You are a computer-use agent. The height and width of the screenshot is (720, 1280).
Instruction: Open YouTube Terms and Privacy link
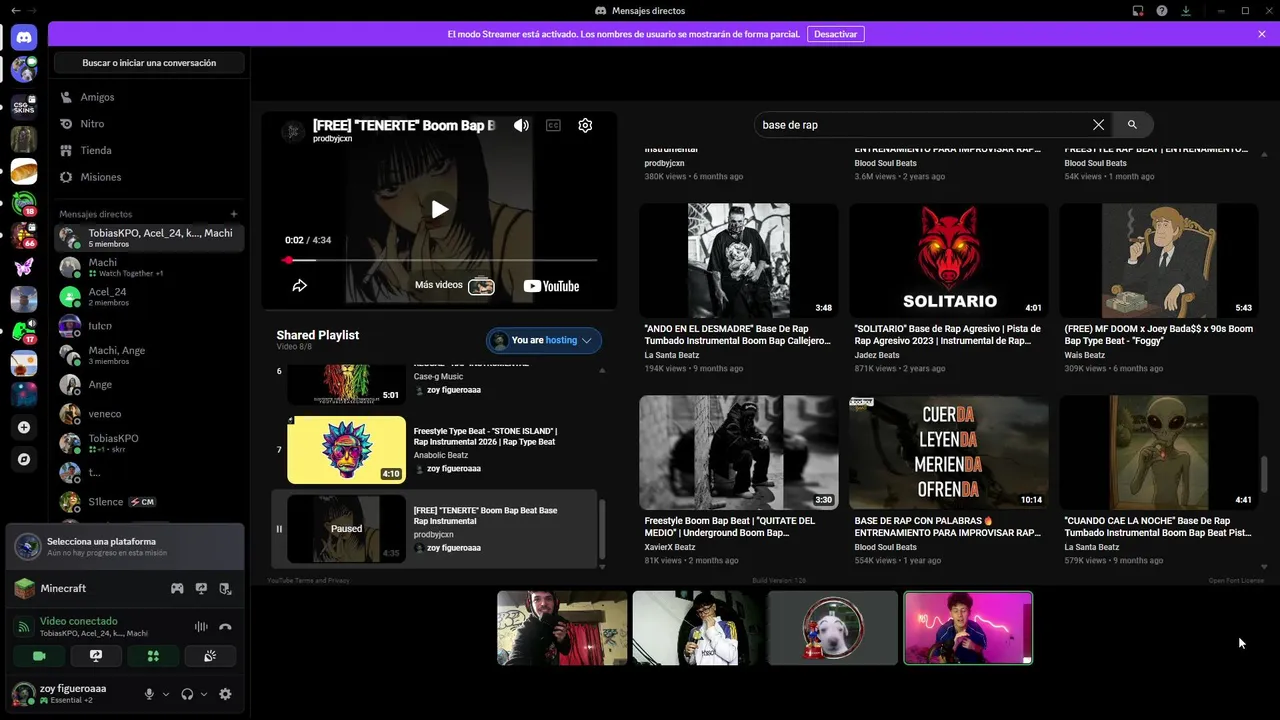click(x=308, y=580)
